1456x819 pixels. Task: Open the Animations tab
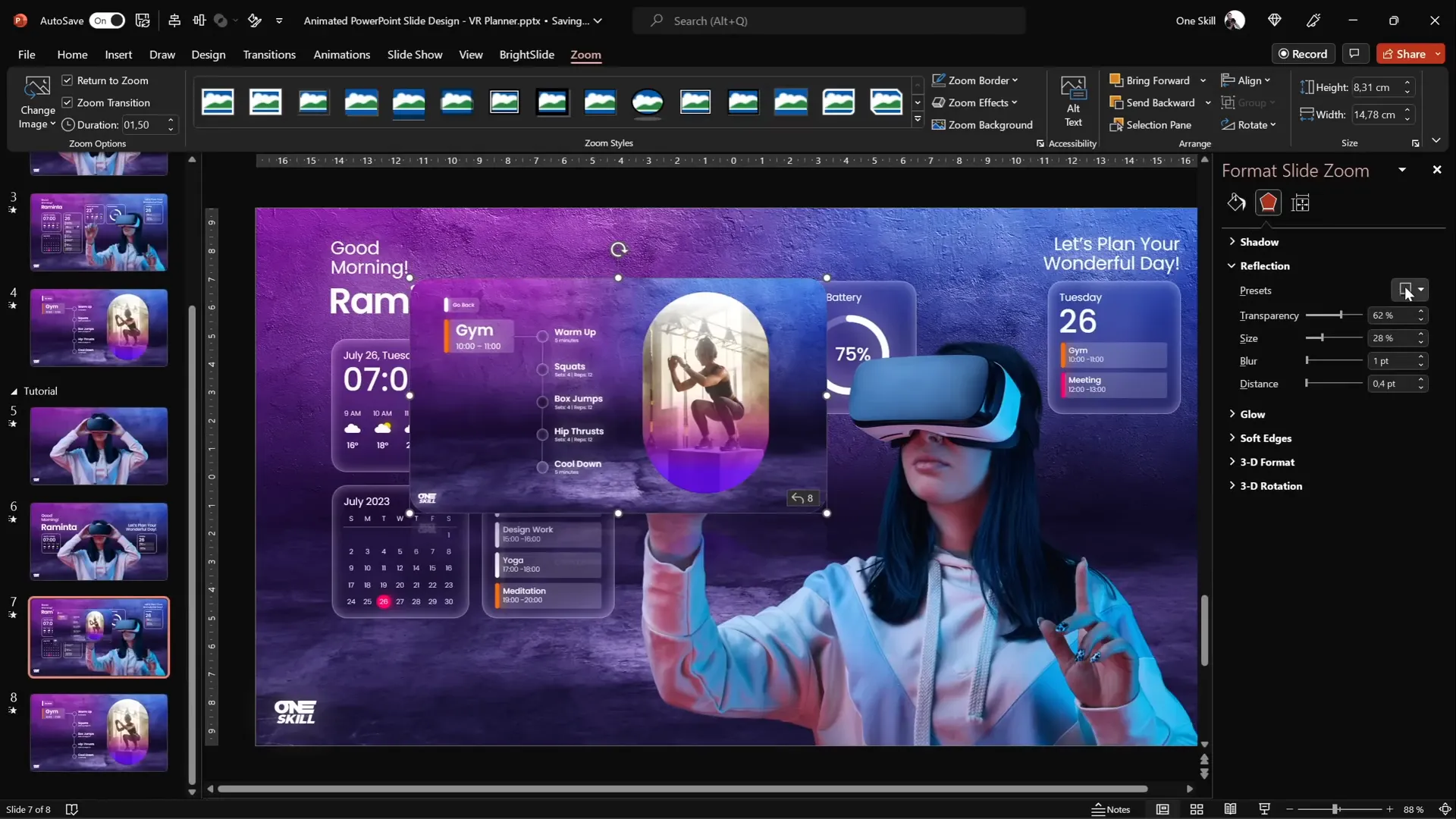coord(342,55)
